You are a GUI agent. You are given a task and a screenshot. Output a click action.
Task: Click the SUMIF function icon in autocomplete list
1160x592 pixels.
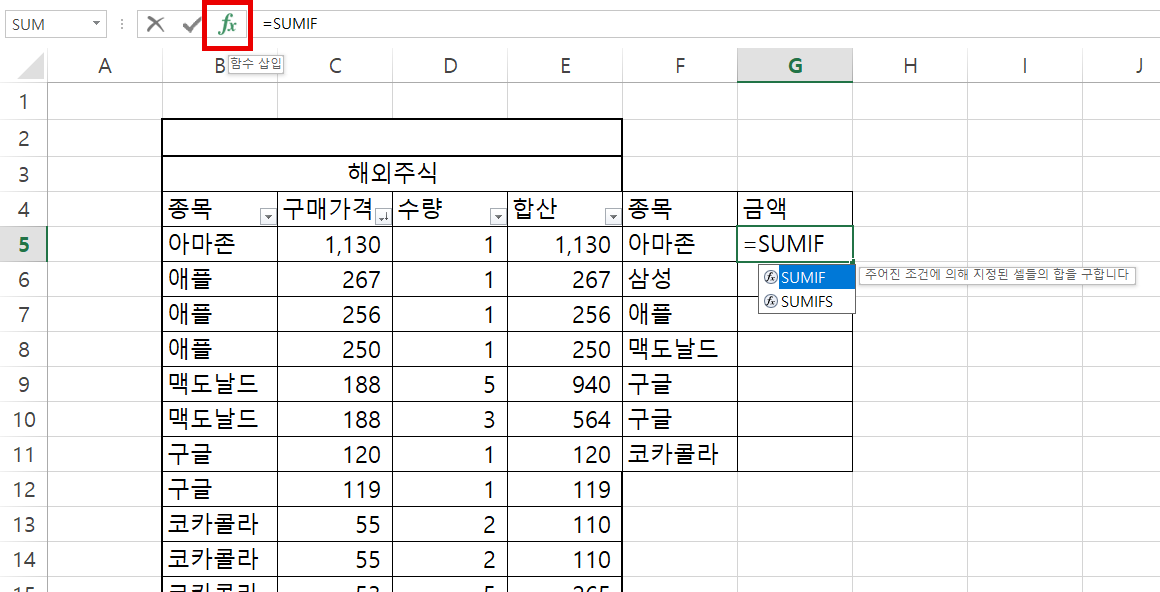(770, 278)
